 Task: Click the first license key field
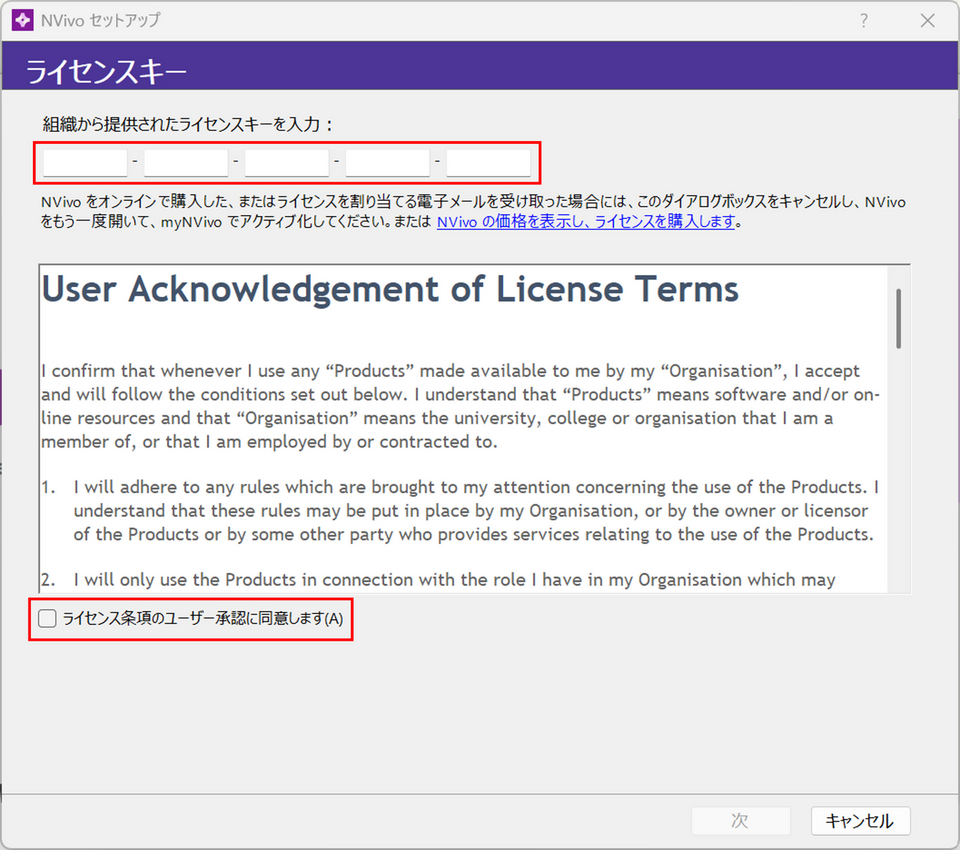coord(85,162)
